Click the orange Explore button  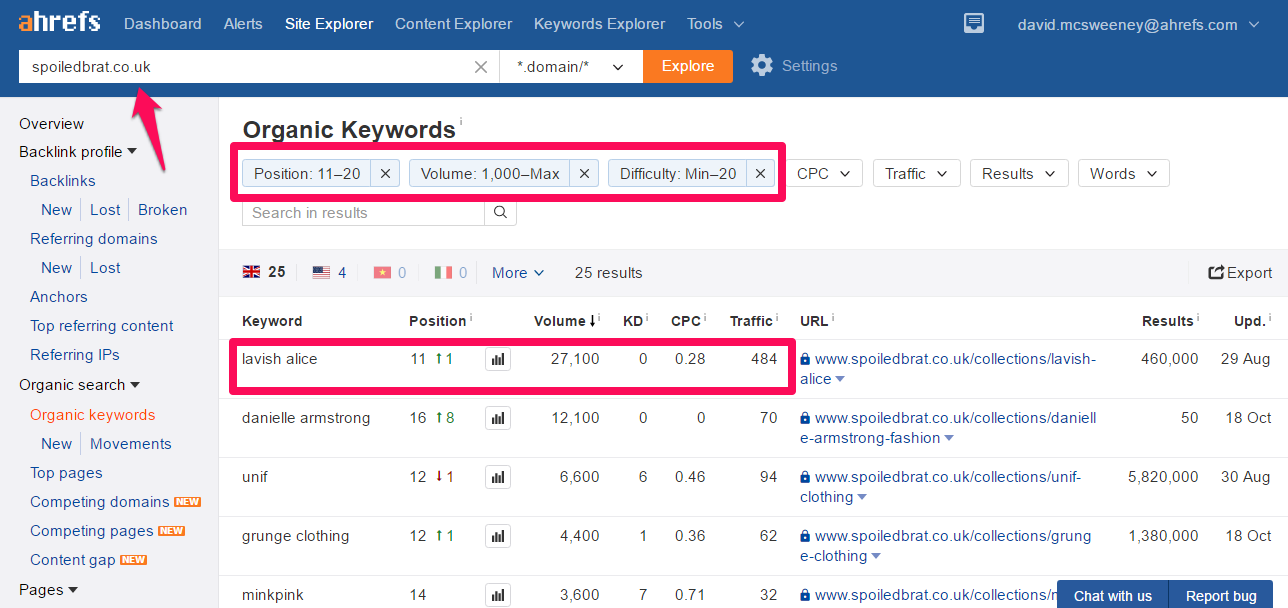688,67
